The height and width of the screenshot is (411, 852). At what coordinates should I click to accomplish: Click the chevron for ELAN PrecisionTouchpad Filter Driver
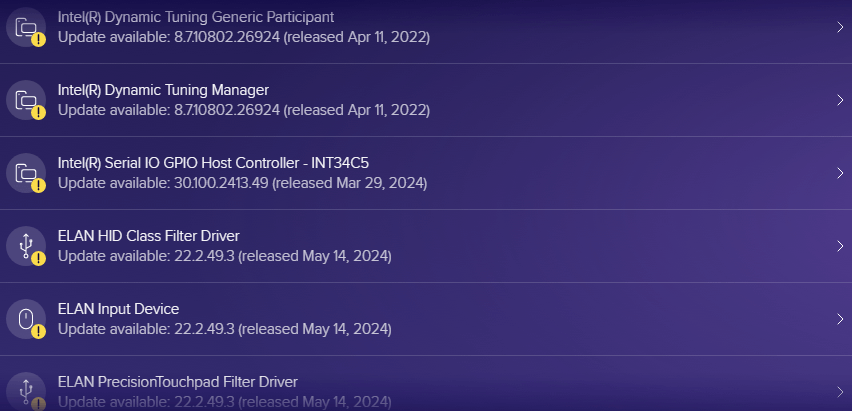pos(840,392)
